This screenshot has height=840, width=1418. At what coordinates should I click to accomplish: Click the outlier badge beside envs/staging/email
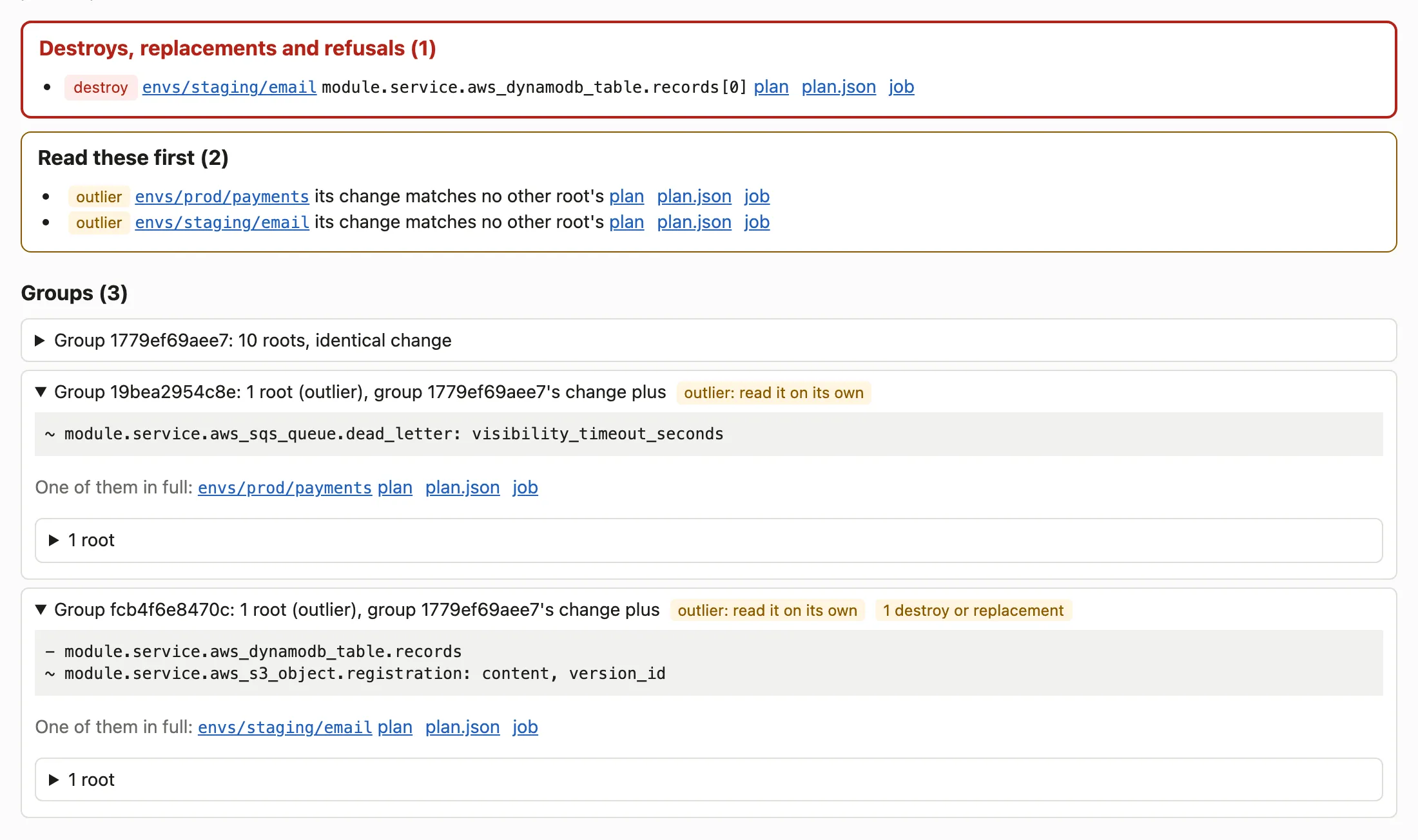click(x=99, y=223)
